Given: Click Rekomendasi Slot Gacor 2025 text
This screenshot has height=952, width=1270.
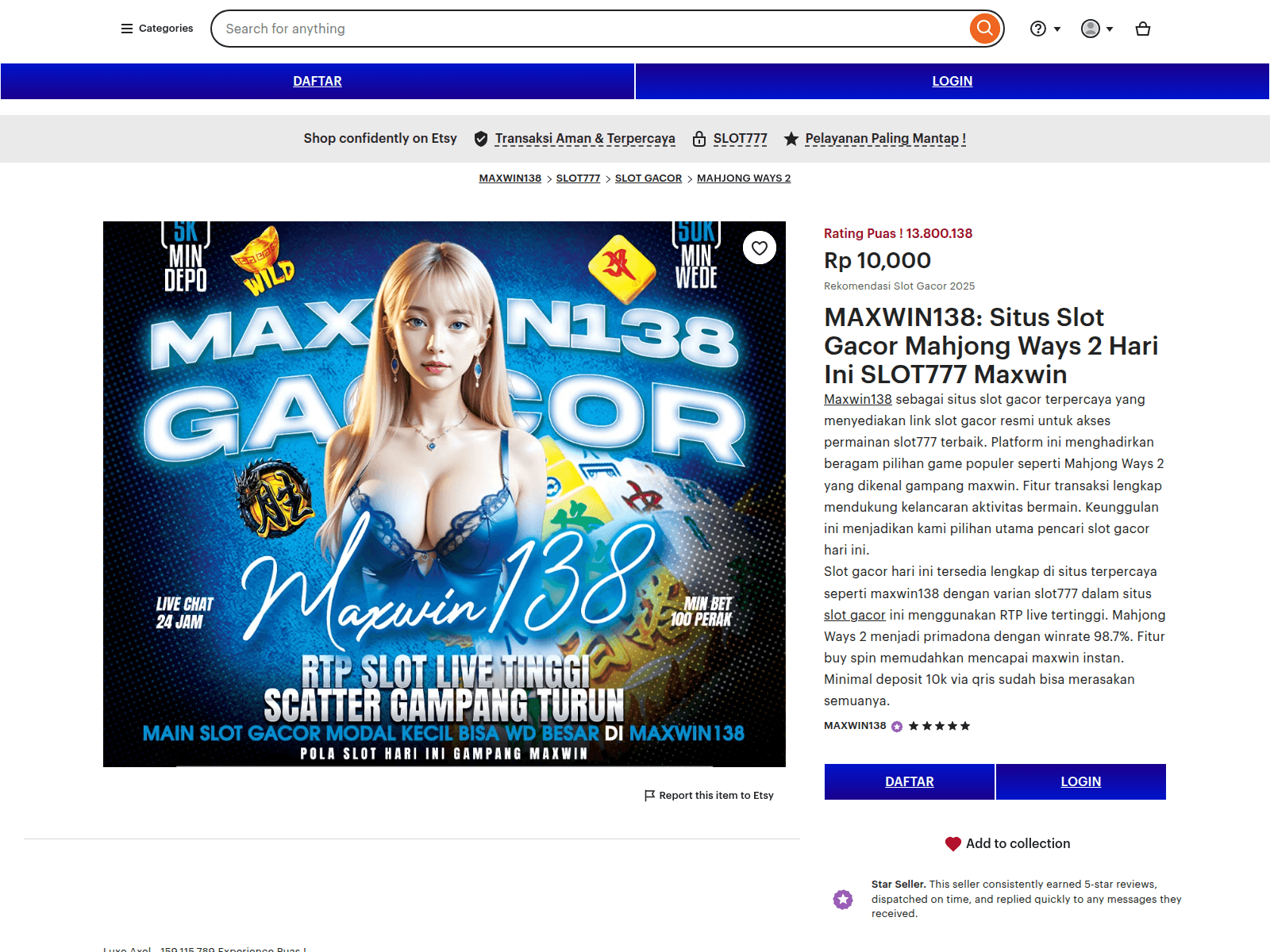Looking at the screenshot, I should tap(899, 286).
